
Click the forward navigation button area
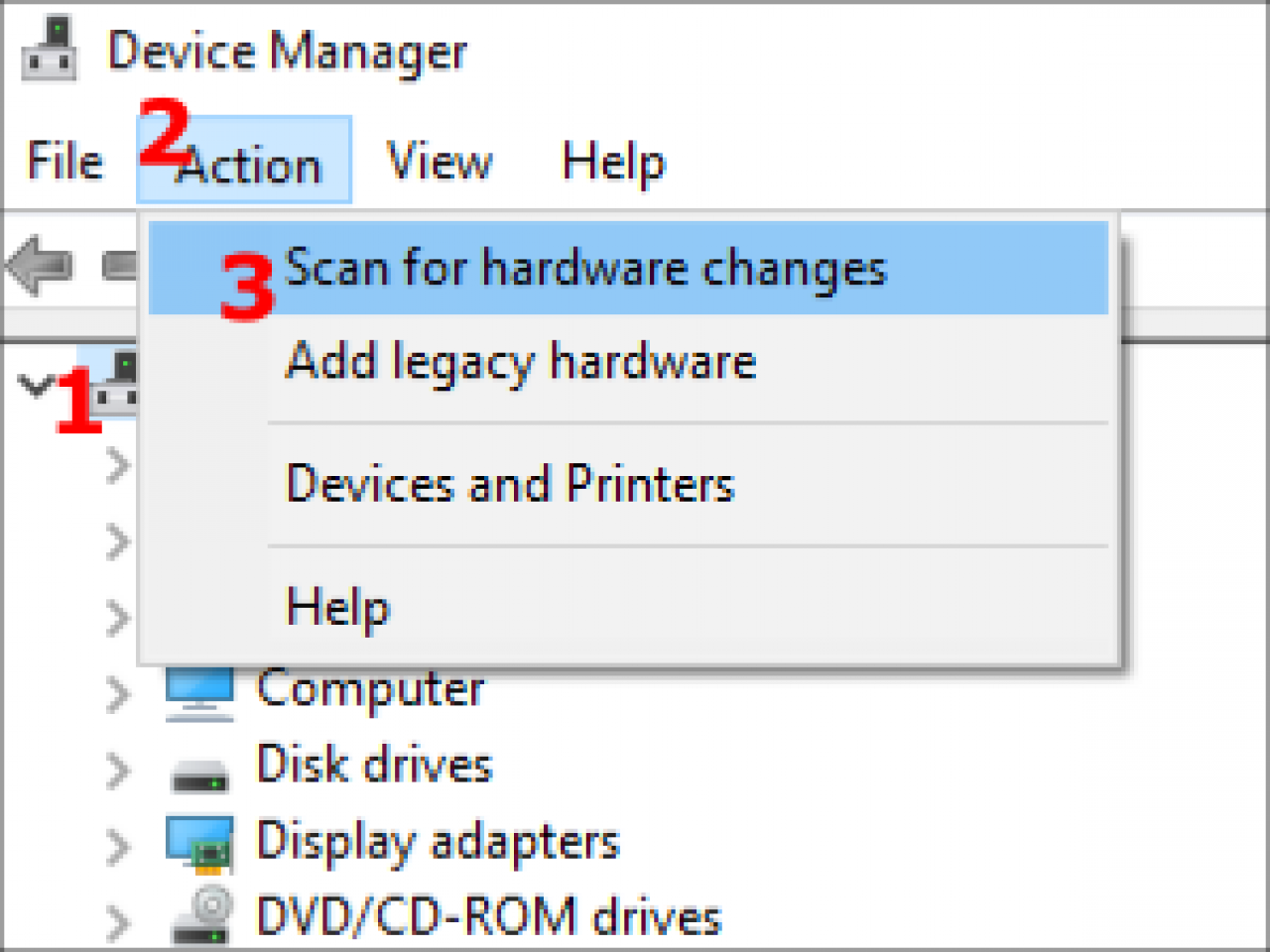(x=119, y=264)
